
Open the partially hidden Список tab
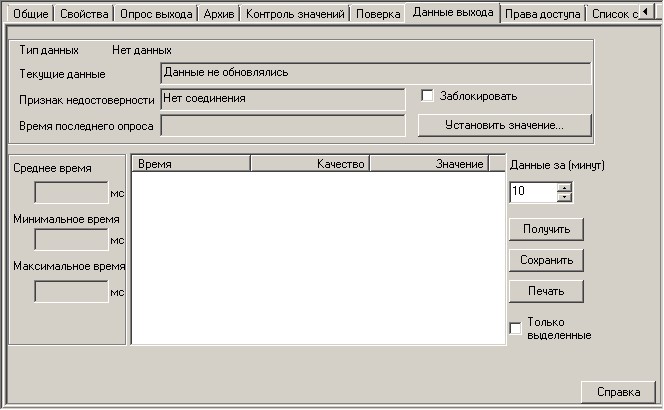click(x=613, y=14)
